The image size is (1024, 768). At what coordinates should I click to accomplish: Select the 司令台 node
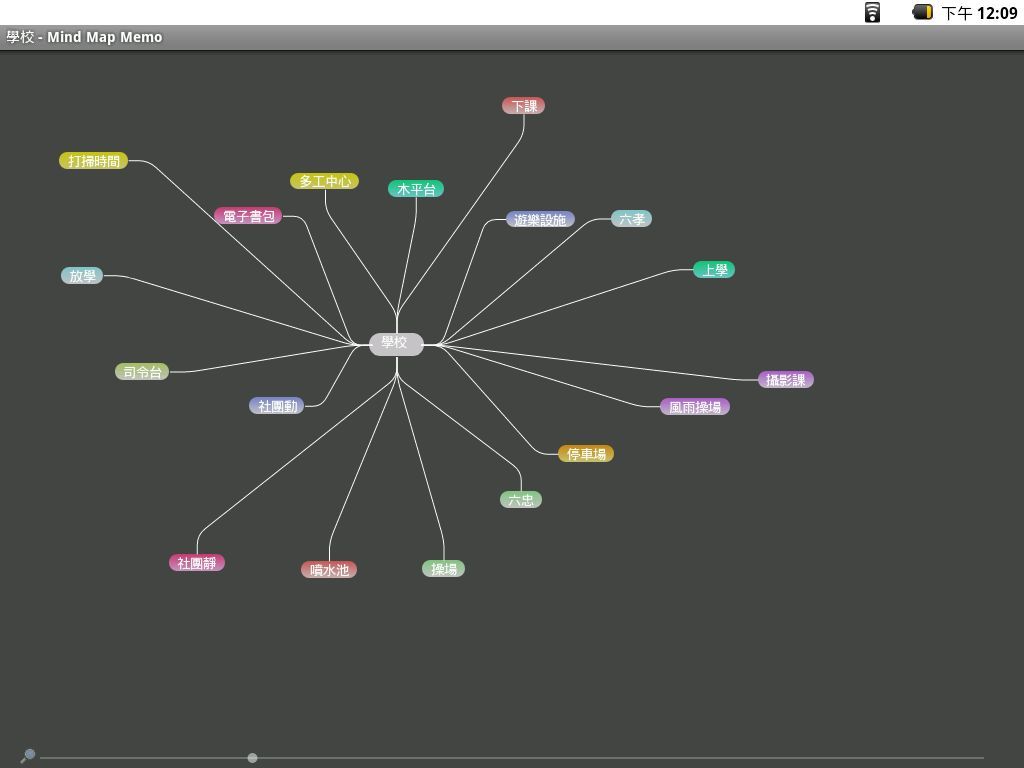(x=142, y=372)
